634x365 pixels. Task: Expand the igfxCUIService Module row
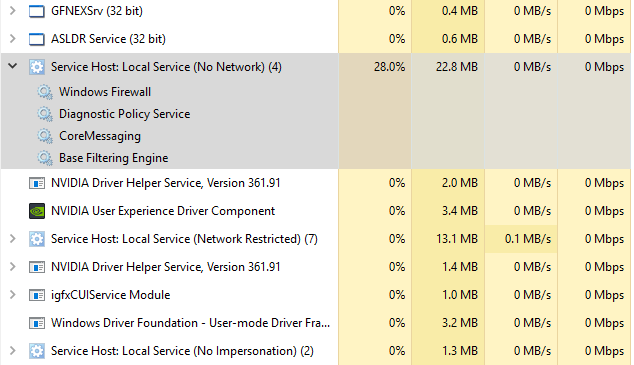pos(13,295)
